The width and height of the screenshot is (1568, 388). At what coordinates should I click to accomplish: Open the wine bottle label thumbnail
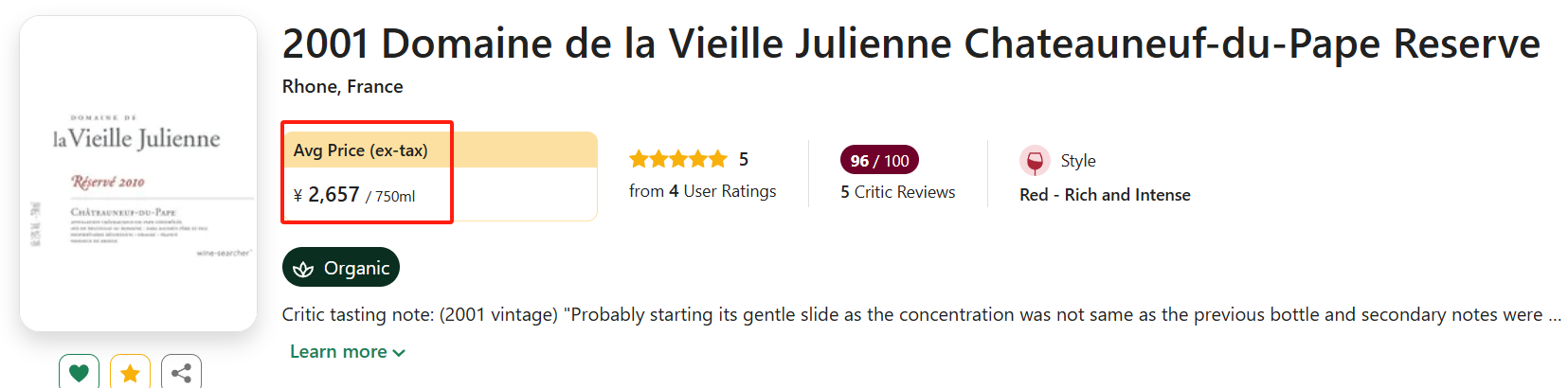[x=138, y=174]
